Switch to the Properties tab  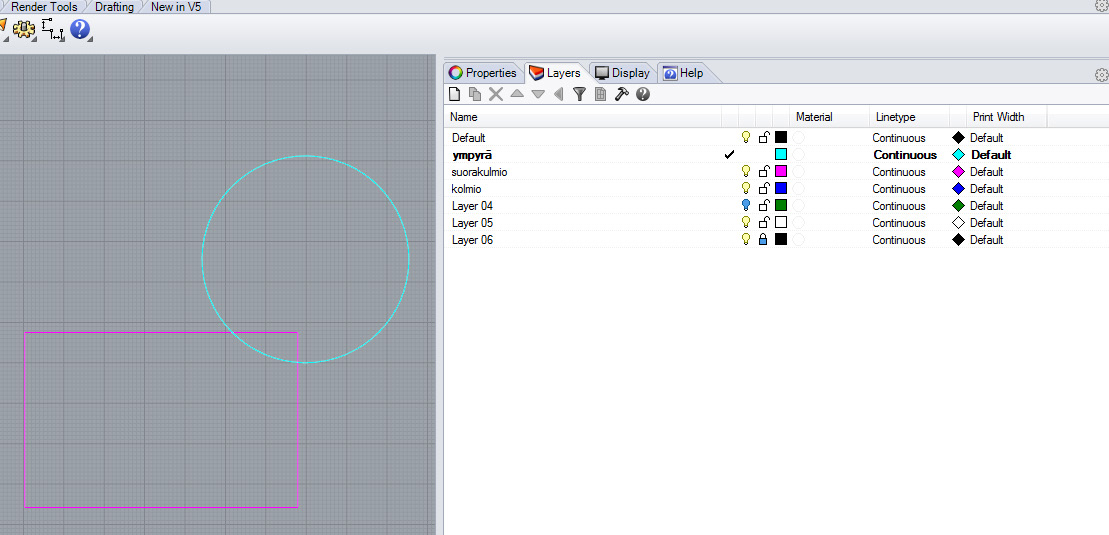(484, 73)
